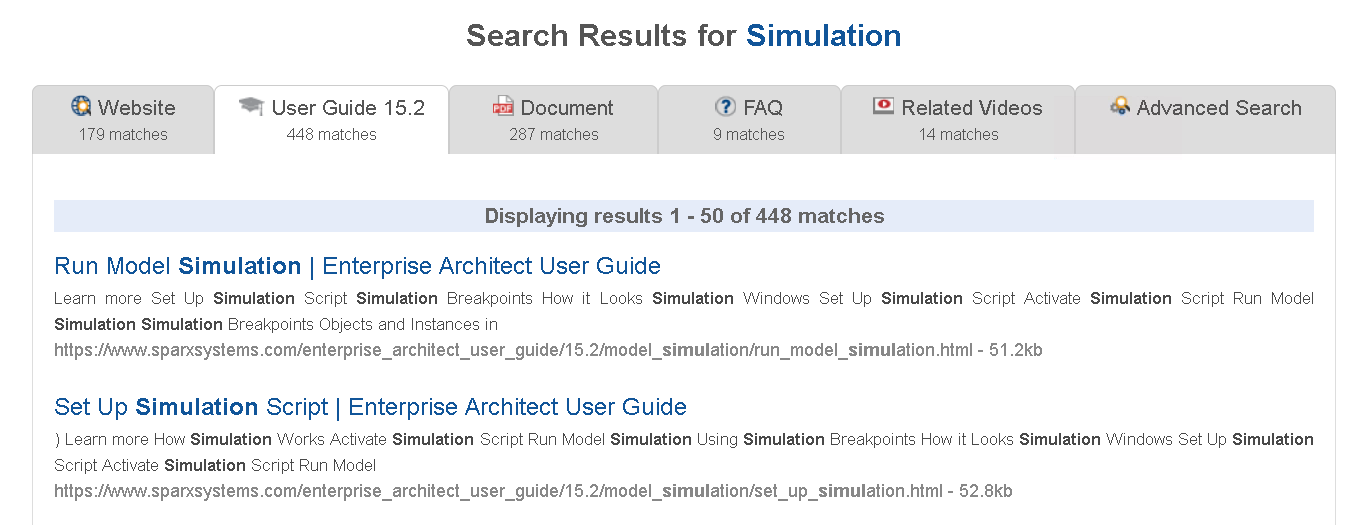Click the Run Model Simulation description snippet
Image resolution: width=1354 pixels, height=525 pixels.
click(x=684, y=311)
